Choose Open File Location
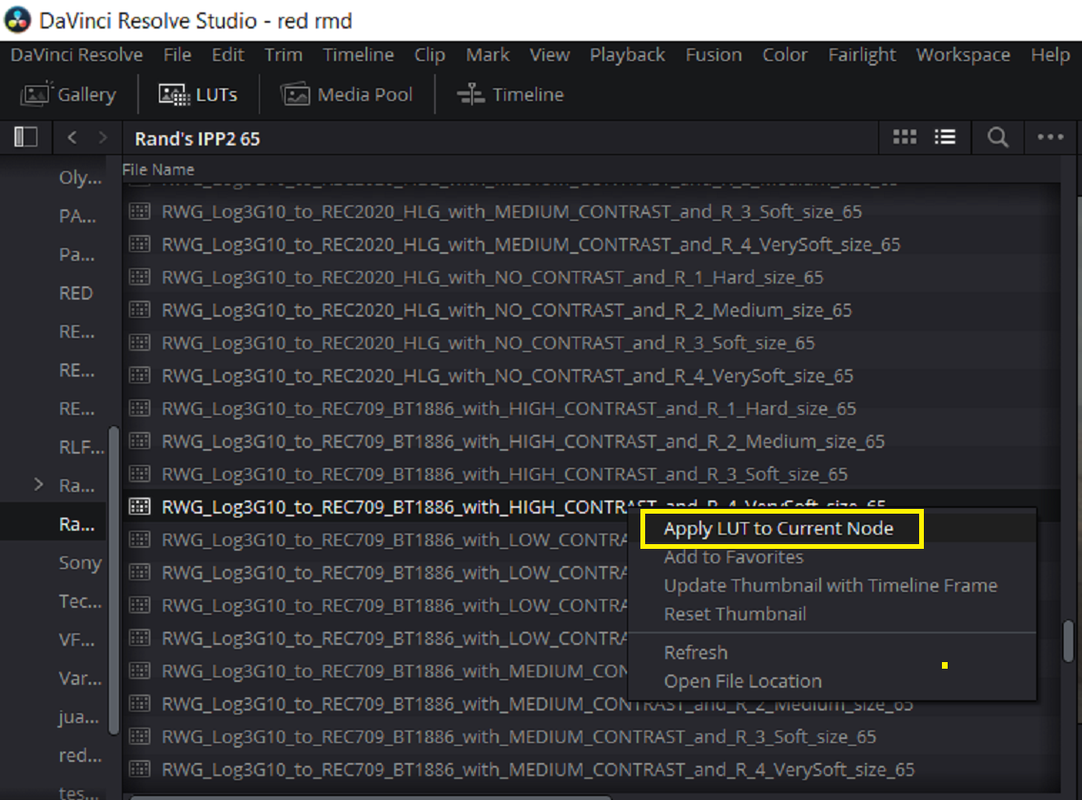 tap(742, 681)
